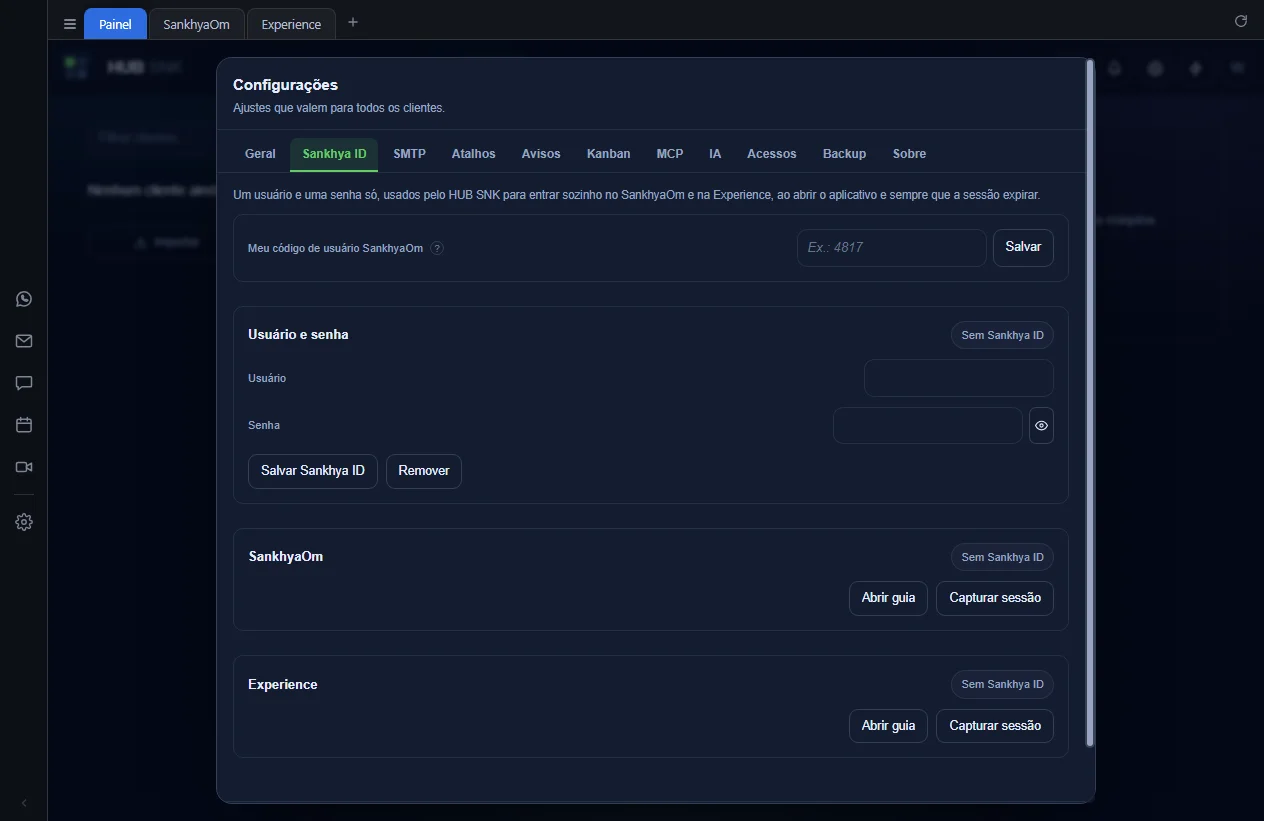Click the settings dialog vertical scrollbar
The height and width of the screenshot is (821, 1264).
coord(1090,402)
